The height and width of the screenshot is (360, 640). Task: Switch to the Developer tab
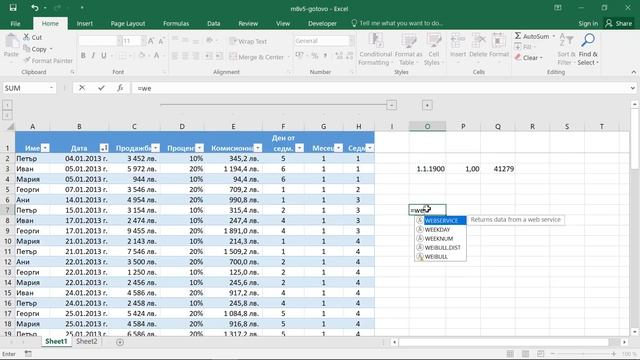(322, 23)
